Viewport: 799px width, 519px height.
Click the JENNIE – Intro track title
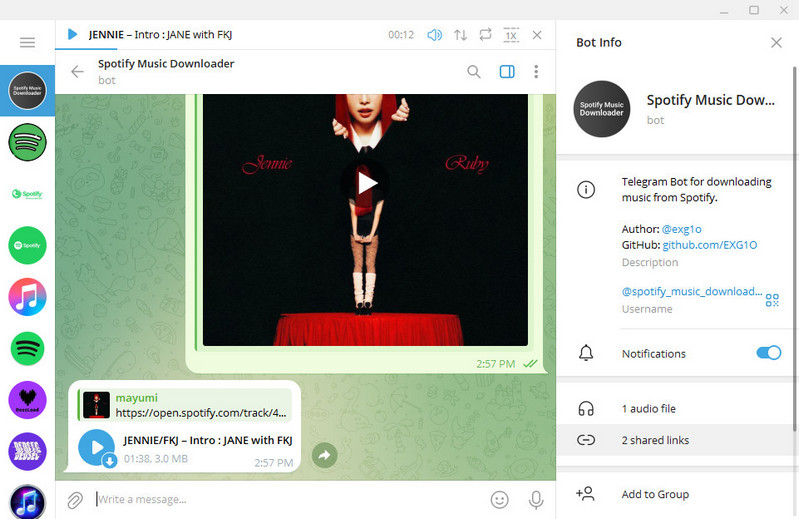pyautogui.click(x=160, y=35)
